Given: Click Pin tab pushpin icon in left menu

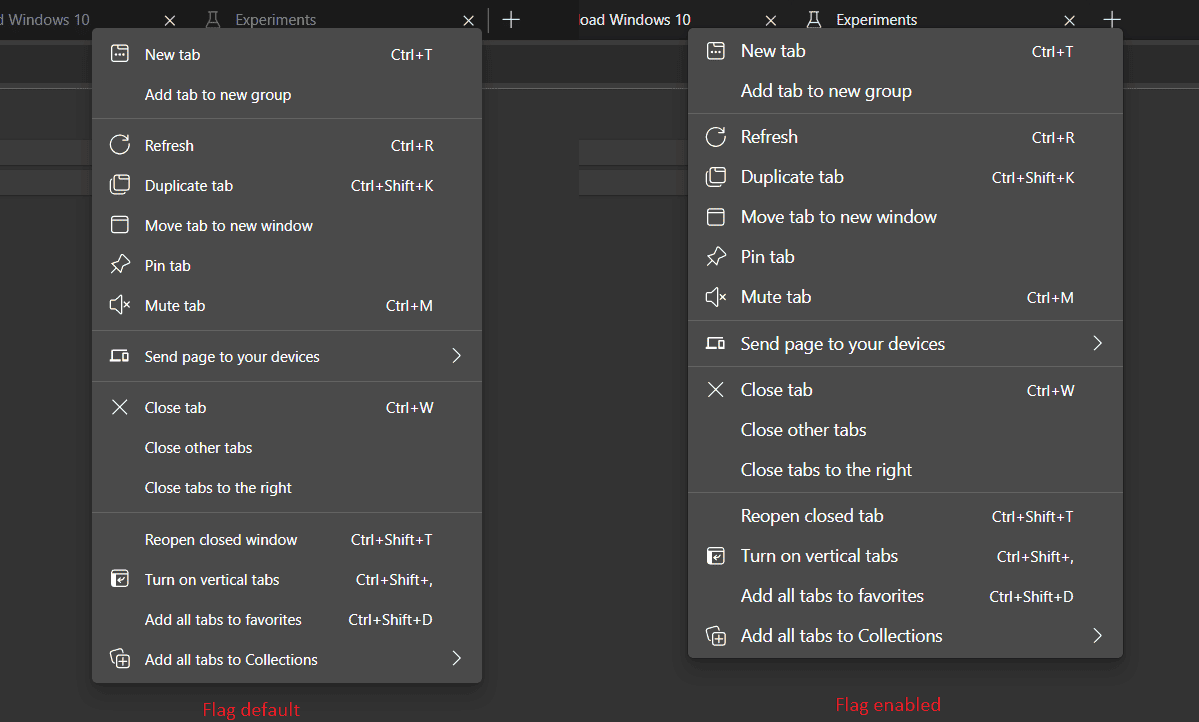Looking at the screenshot, I should [x=120, y=265].
